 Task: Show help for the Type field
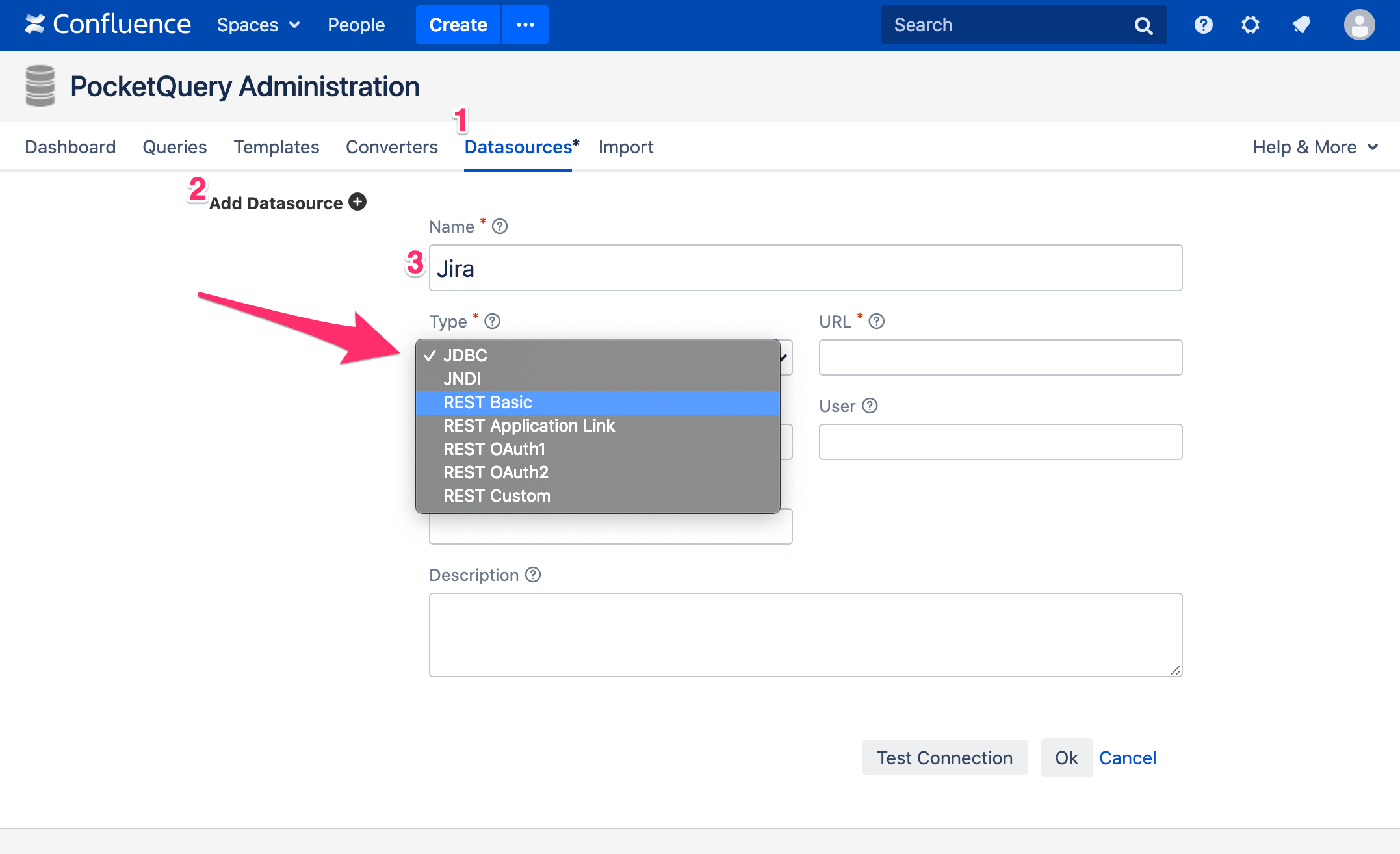[x=493, y=321]
